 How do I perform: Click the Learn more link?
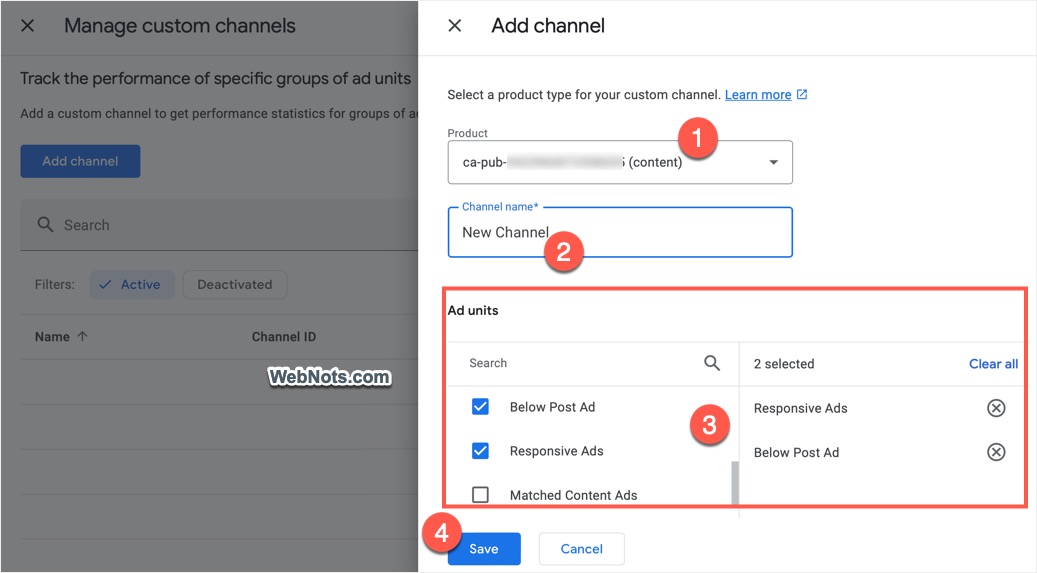coord(758,95)
